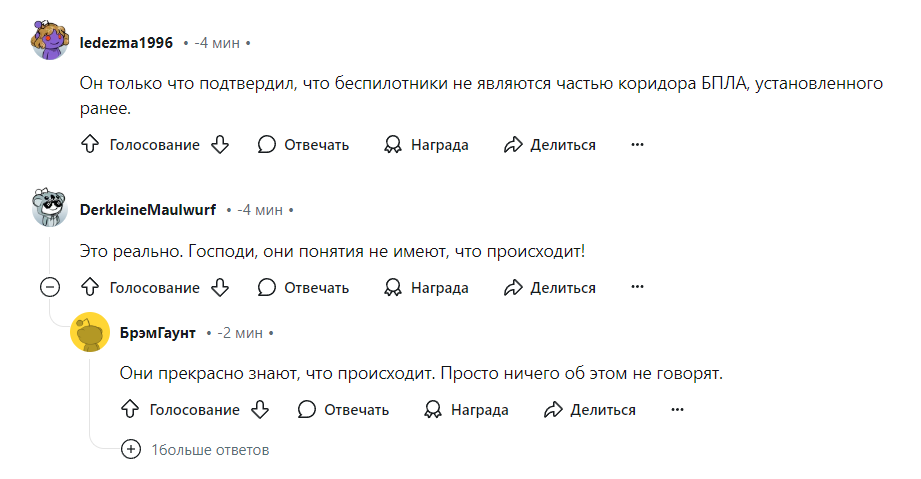Downvote ledezma1996's comment
This screenshot has width=921, height=479.
[x=220, y=144]
